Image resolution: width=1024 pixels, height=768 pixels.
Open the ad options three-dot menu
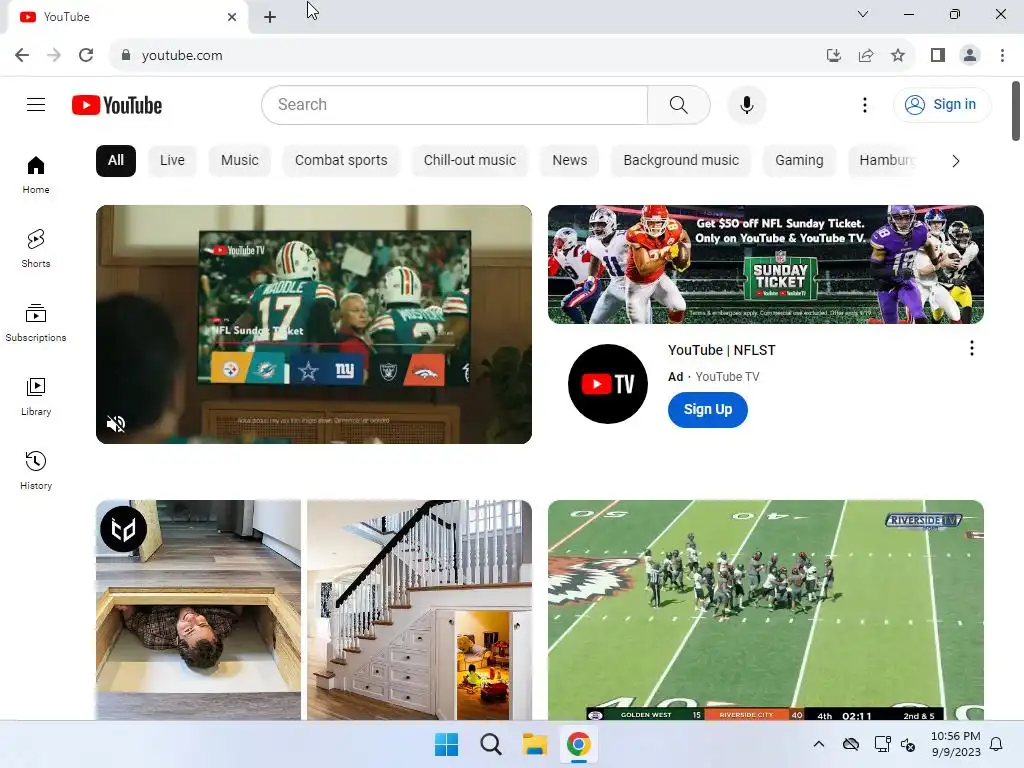click(972, 348)
